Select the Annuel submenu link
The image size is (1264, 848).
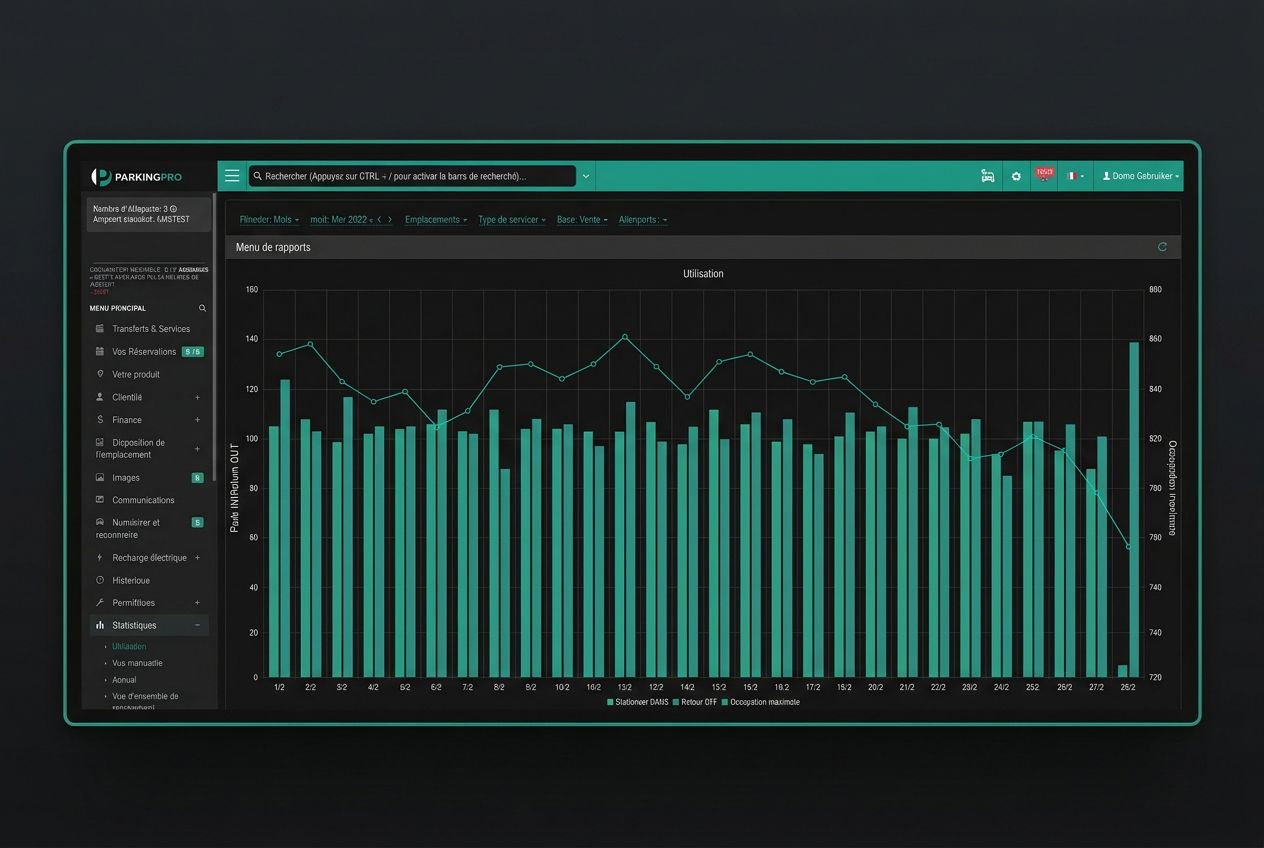coord(124,680)
